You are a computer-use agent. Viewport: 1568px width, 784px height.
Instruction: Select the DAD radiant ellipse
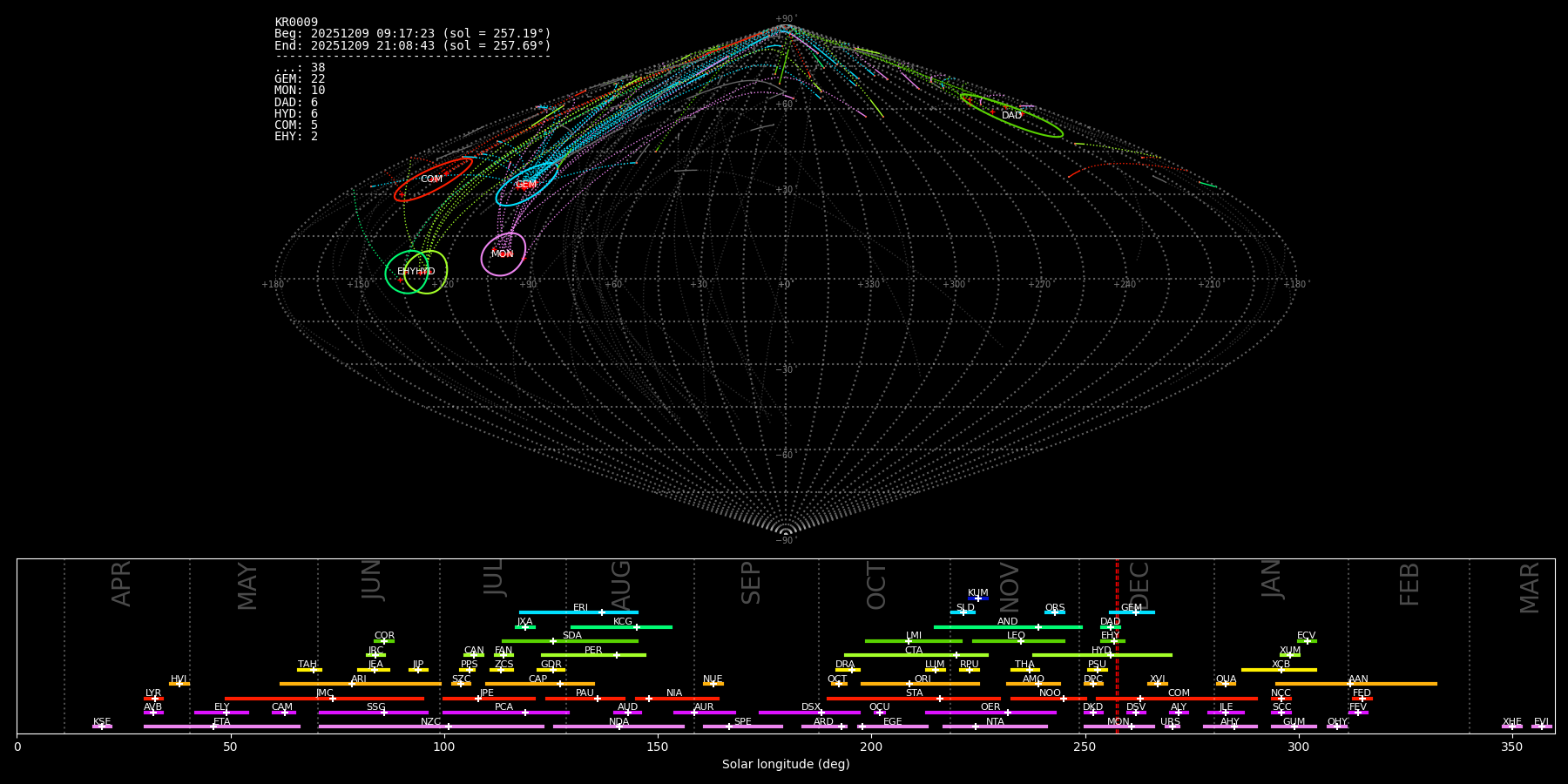coord(1011,115)
